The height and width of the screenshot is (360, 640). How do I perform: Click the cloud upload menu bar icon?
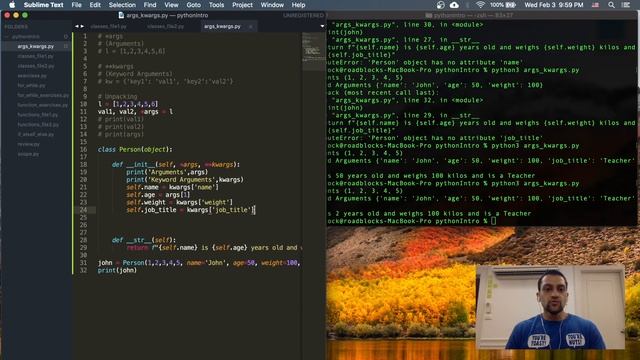[x=454, y=5]
